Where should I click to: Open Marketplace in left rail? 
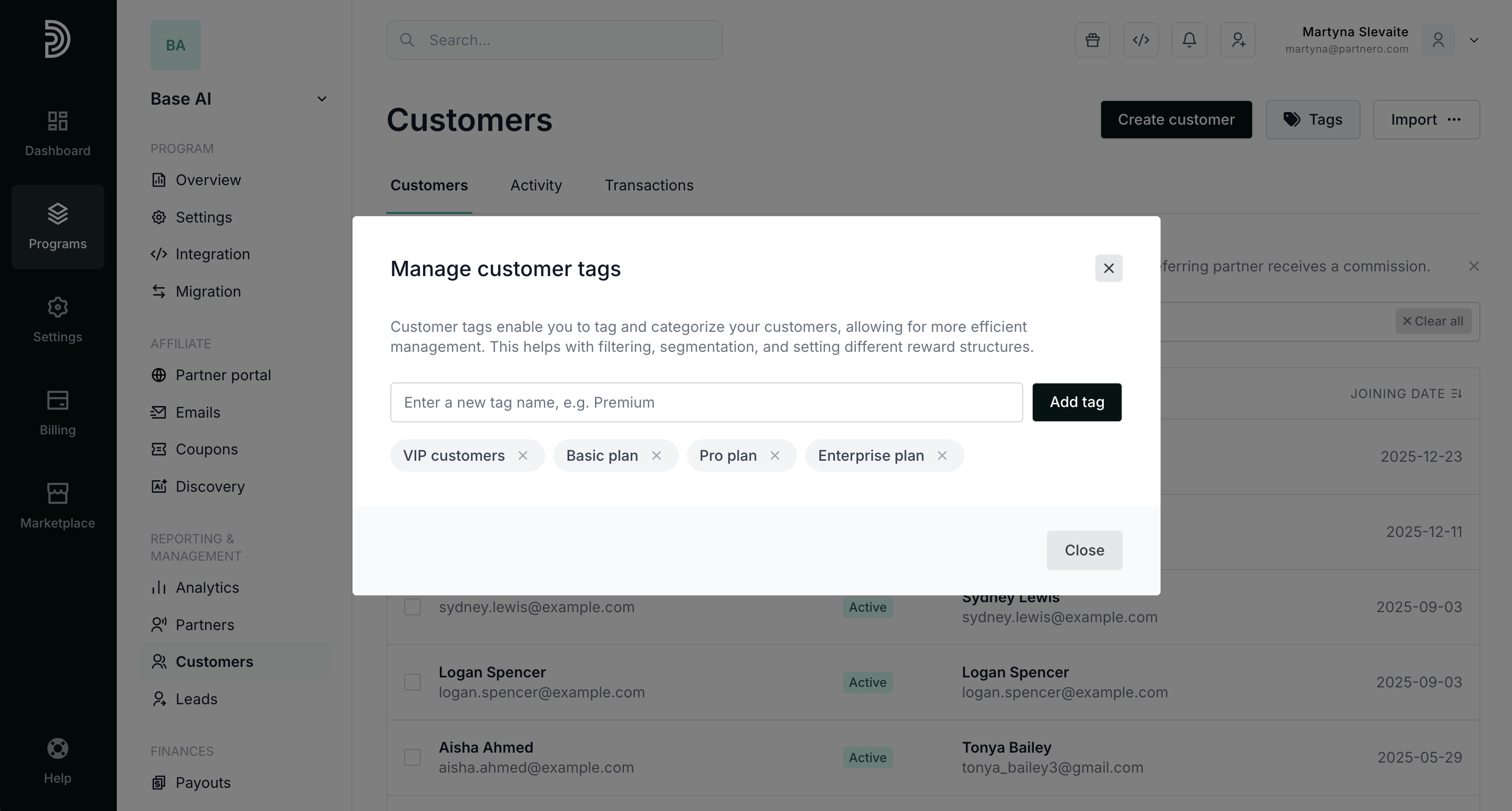click(x=57, y=506)
